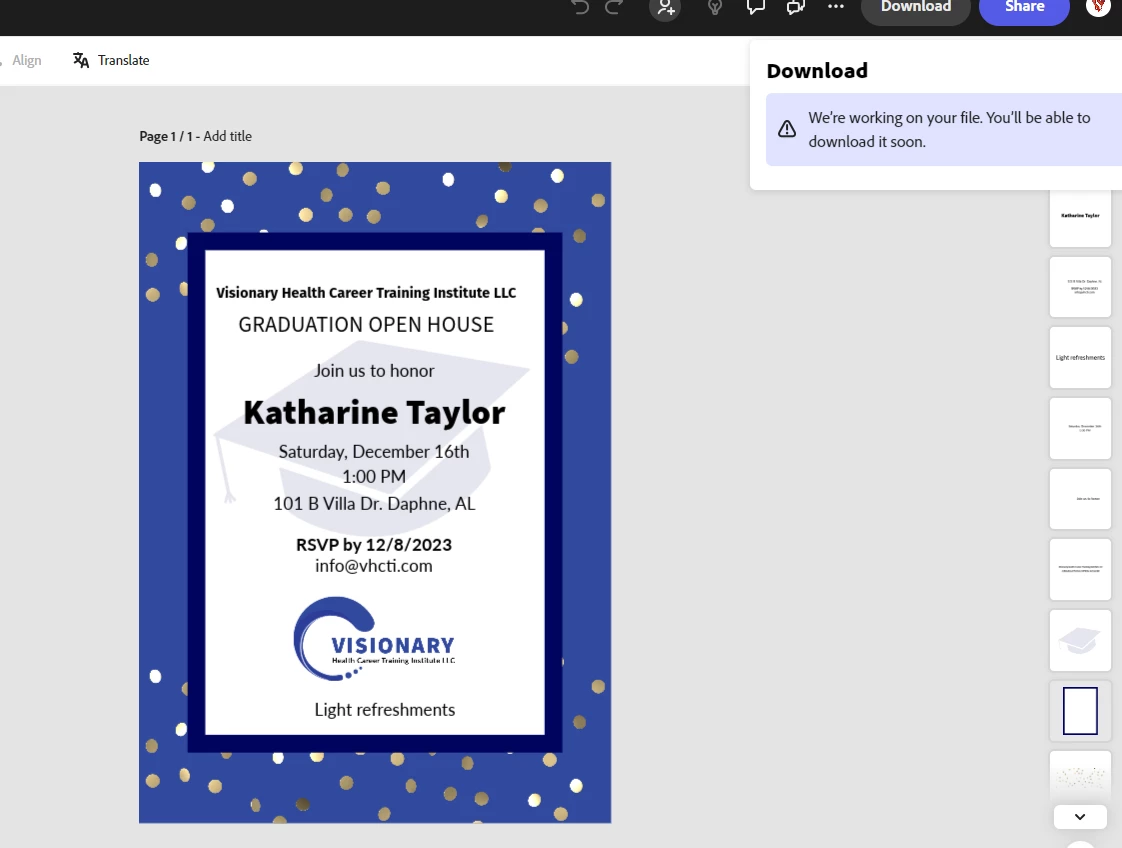1122x848 pixels.
Task: Click the Page 1 / 1 label
Action: (166, 136)
